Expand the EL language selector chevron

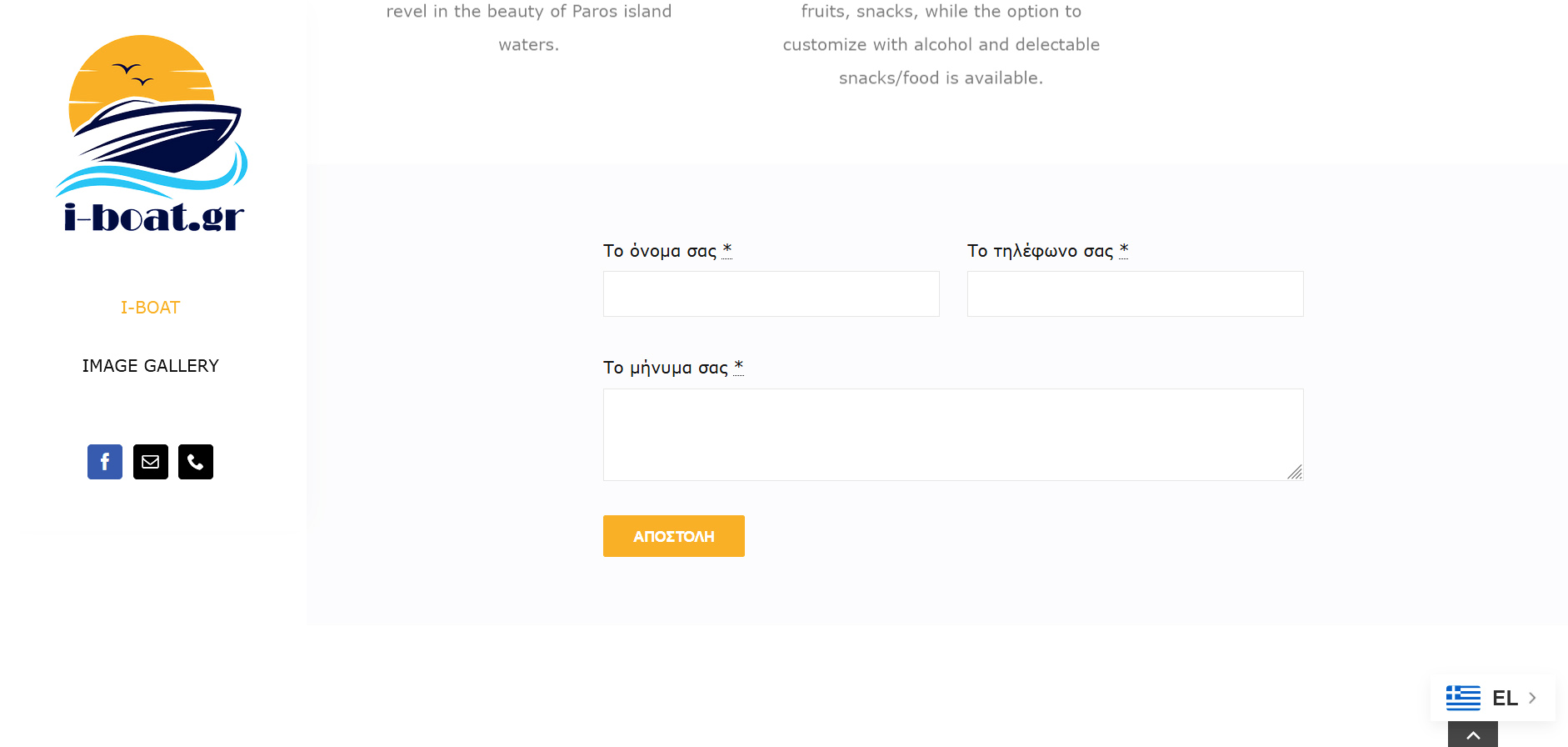tap(1532, 698)
